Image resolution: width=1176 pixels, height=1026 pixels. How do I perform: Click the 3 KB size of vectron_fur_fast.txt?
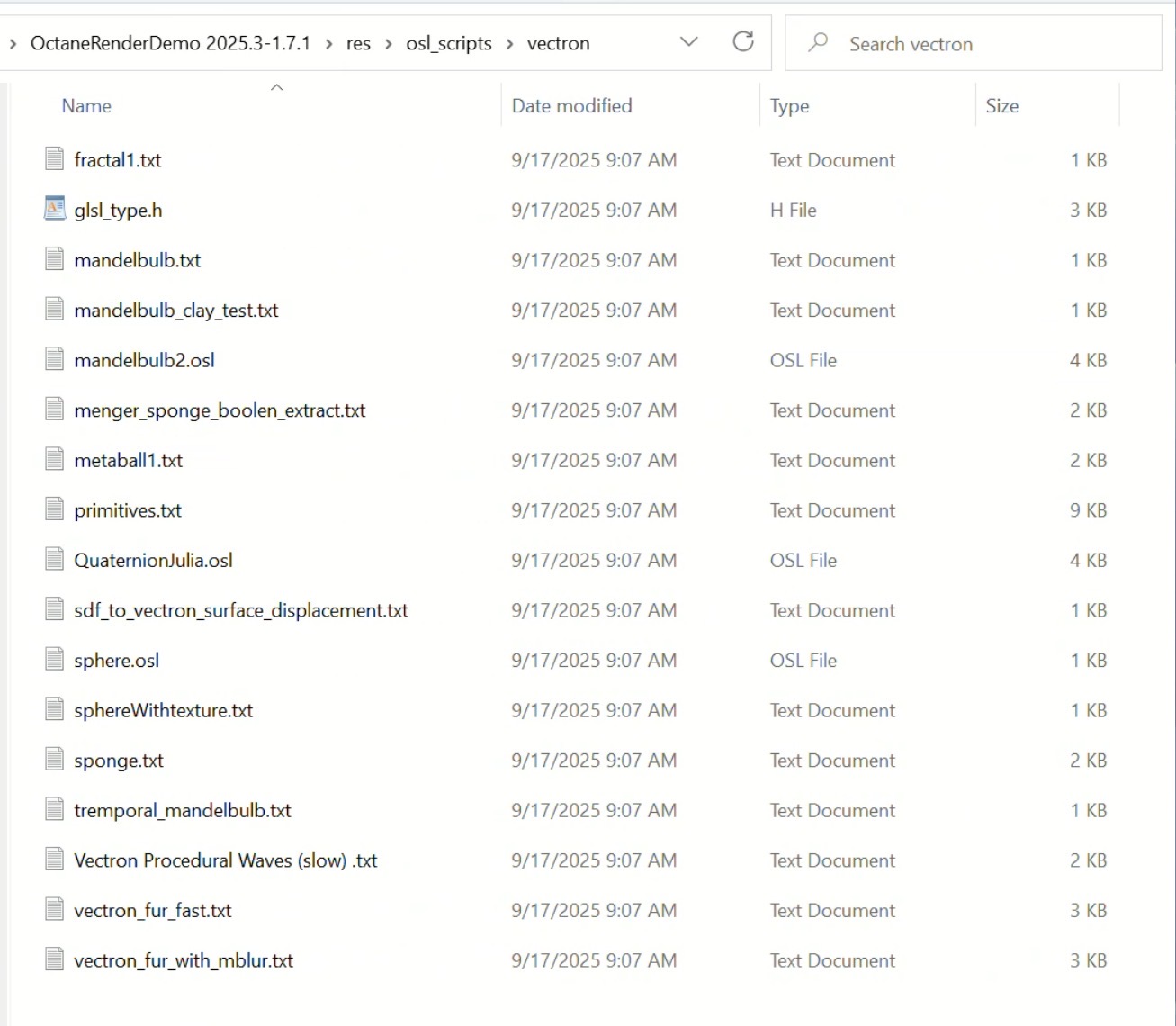[x=1089, y=910]
